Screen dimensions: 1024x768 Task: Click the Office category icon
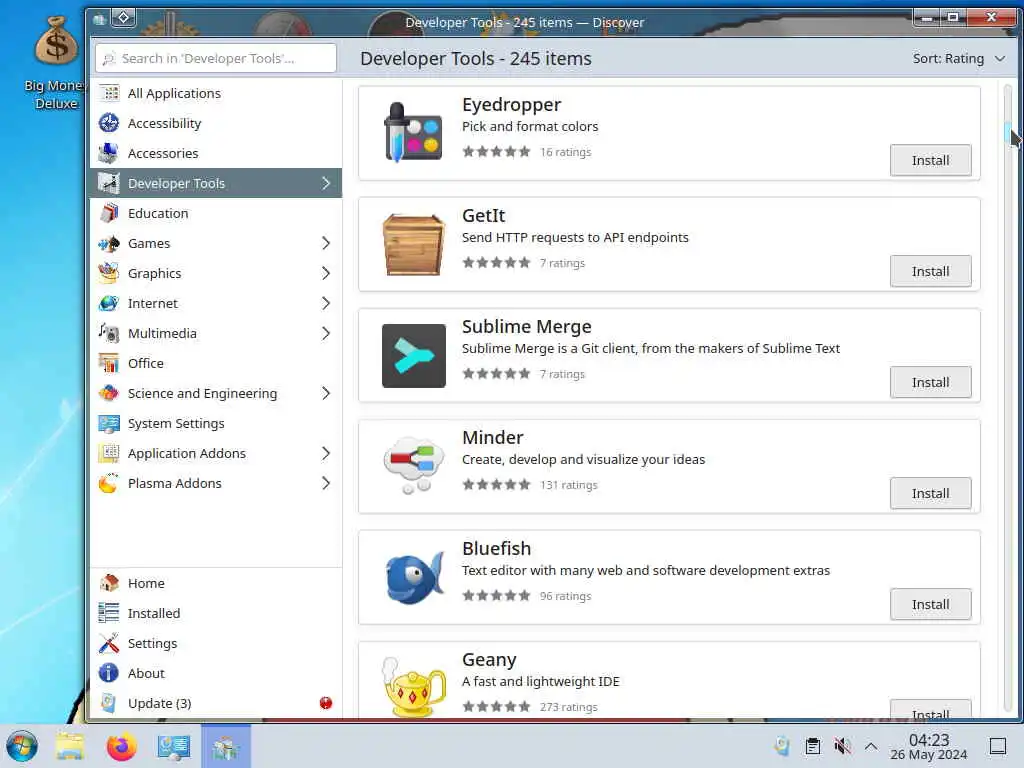109,363
